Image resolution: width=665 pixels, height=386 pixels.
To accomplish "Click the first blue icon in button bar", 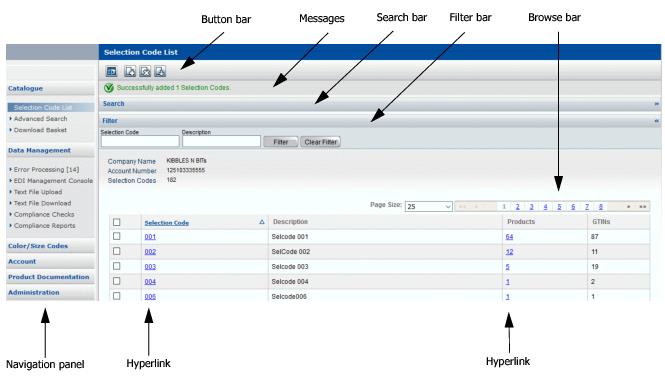I will coord(112,72).
